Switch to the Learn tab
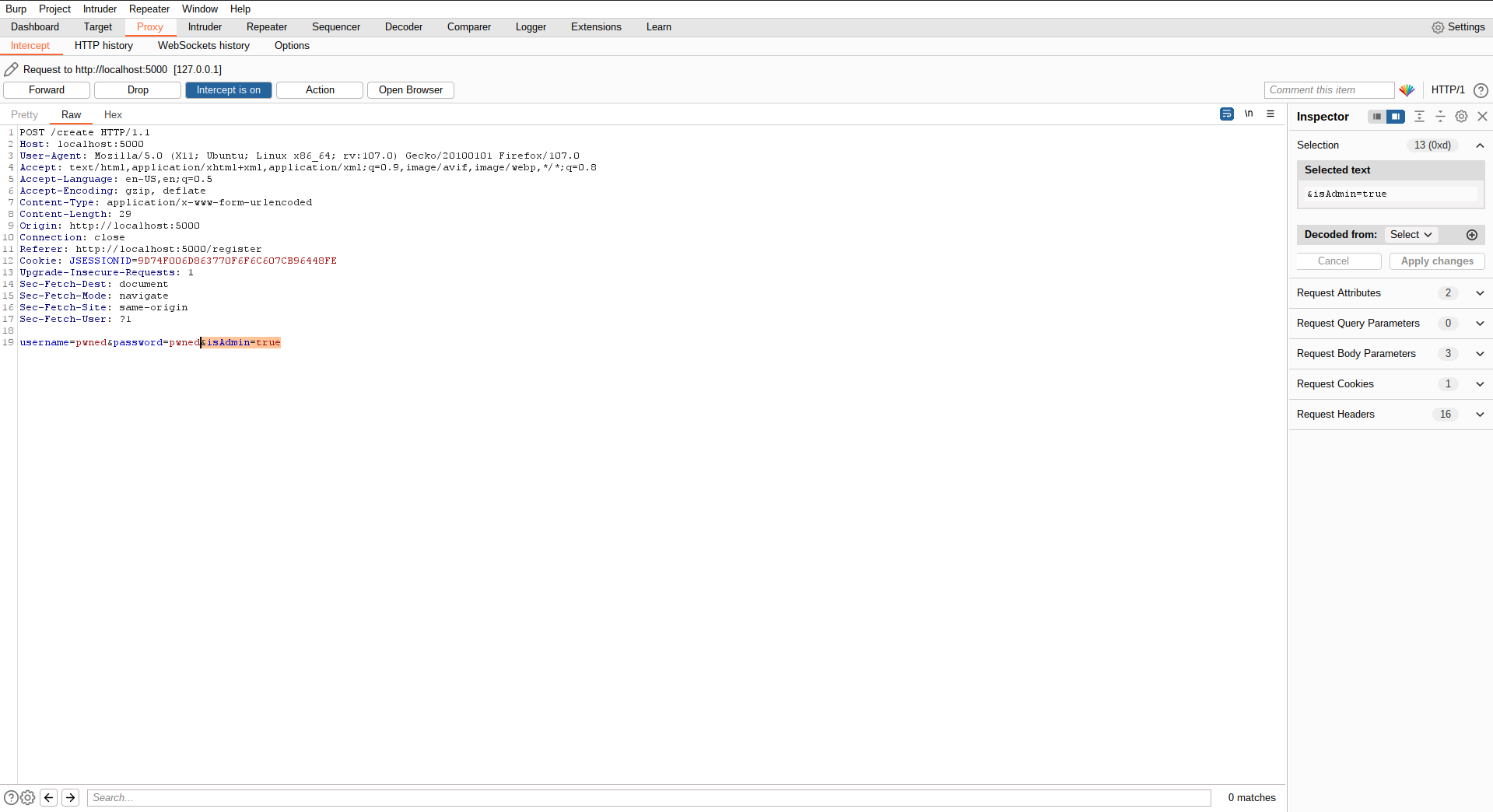Screen dimensions: 1493x812 [x=659, y=27]
